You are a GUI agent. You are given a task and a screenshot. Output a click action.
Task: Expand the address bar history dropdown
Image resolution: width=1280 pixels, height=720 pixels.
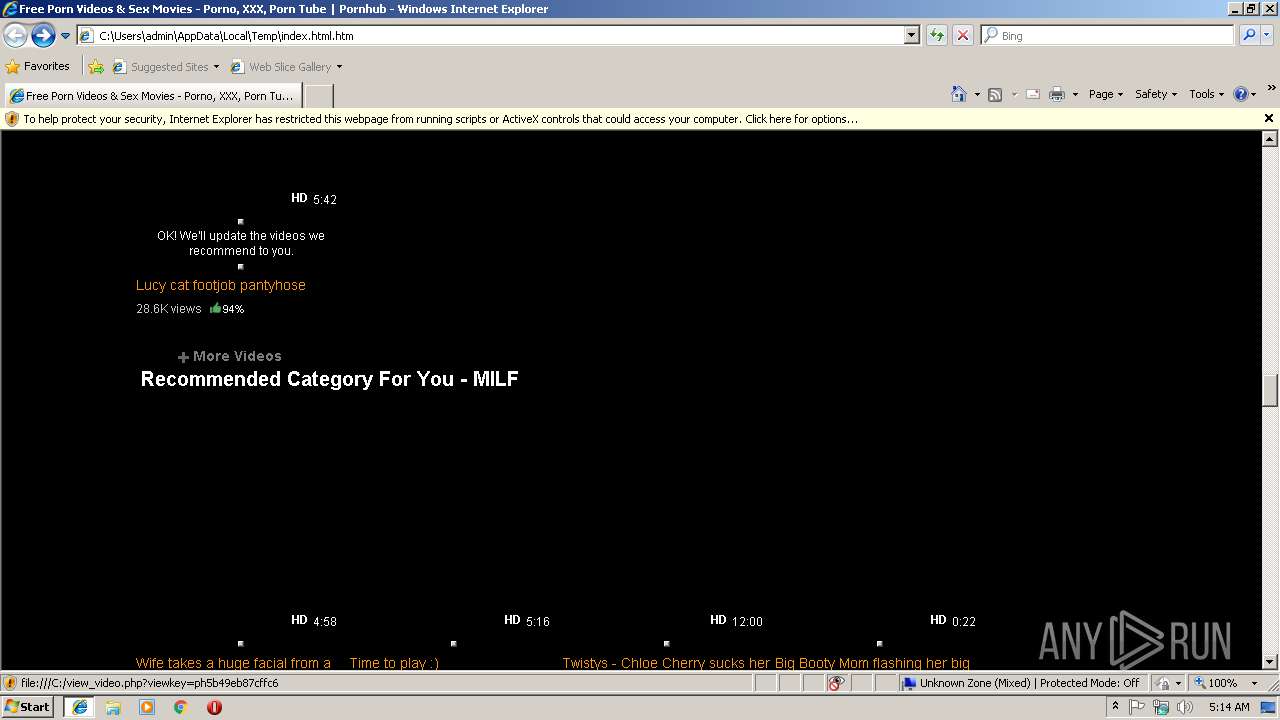(911, 35)
